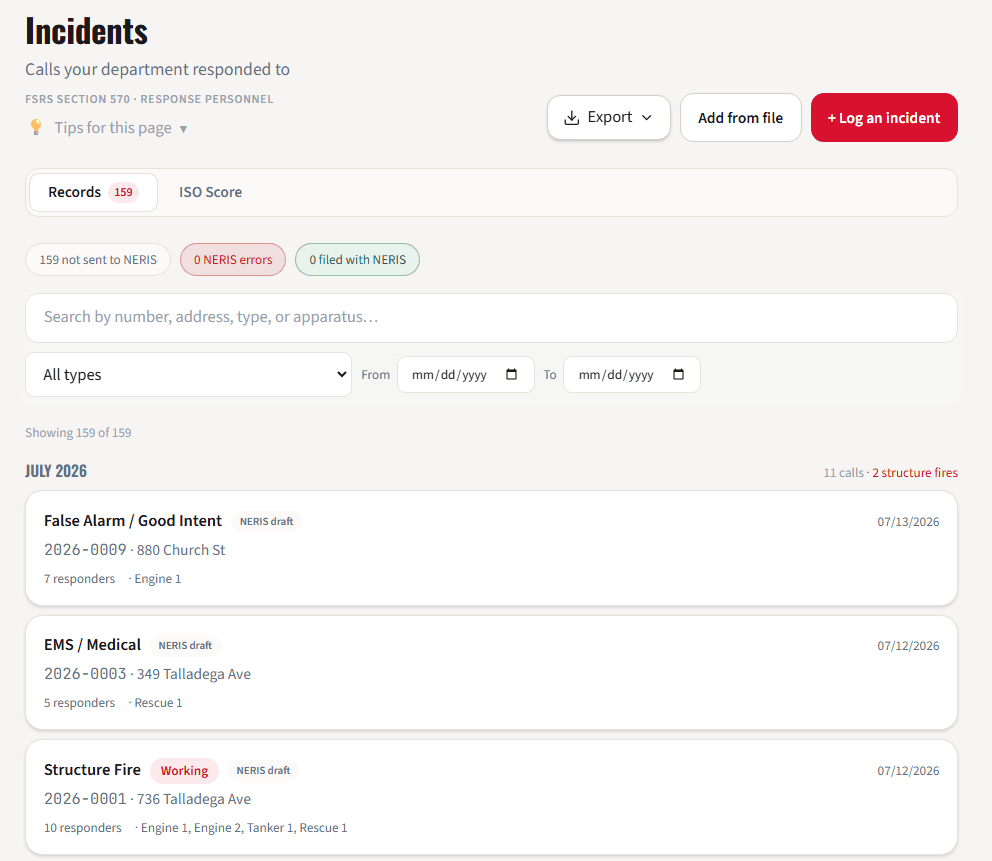The image size is (992, 861).
Task: Click Log an incident button
Action: click(884, 118)
